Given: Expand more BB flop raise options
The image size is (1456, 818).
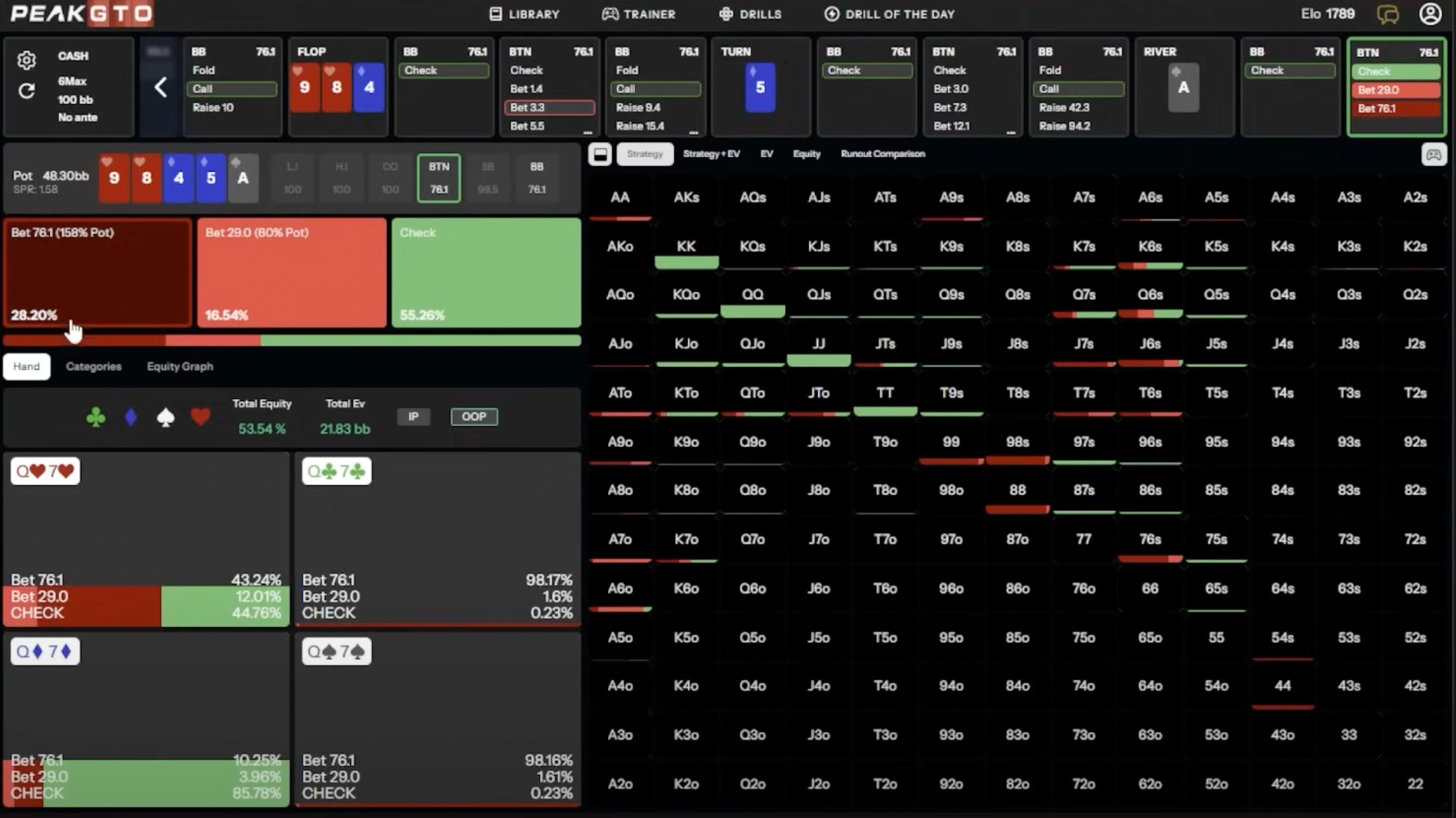Looking at the screenshot, I should click(x=694, y=132).
